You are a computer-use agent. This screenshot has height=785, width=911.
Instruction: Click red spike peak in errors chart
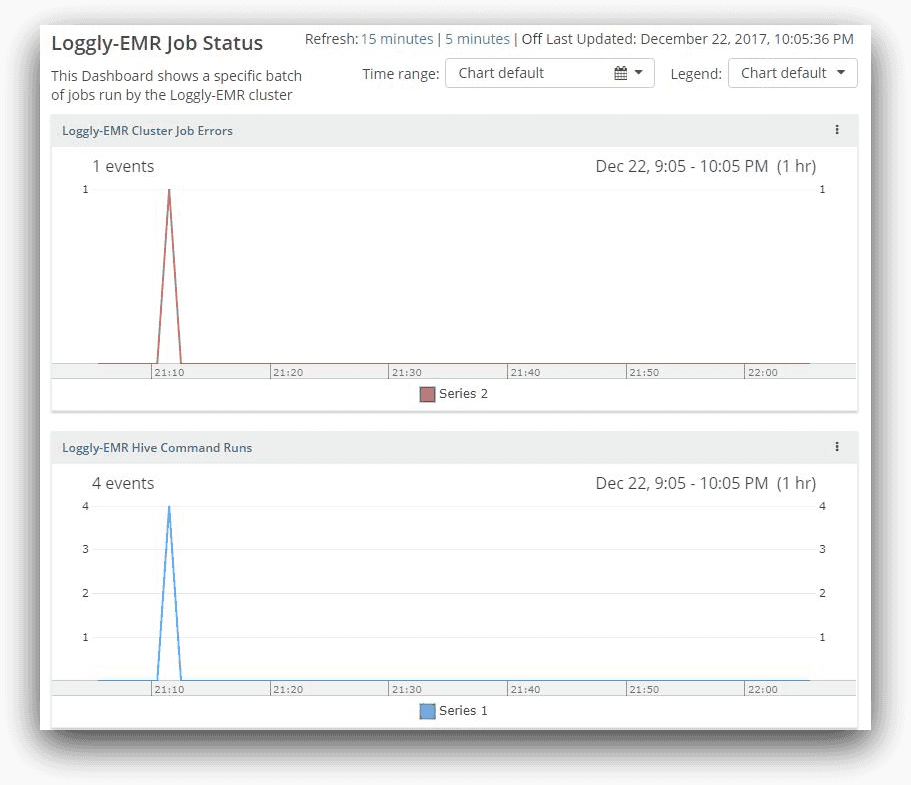169,190
